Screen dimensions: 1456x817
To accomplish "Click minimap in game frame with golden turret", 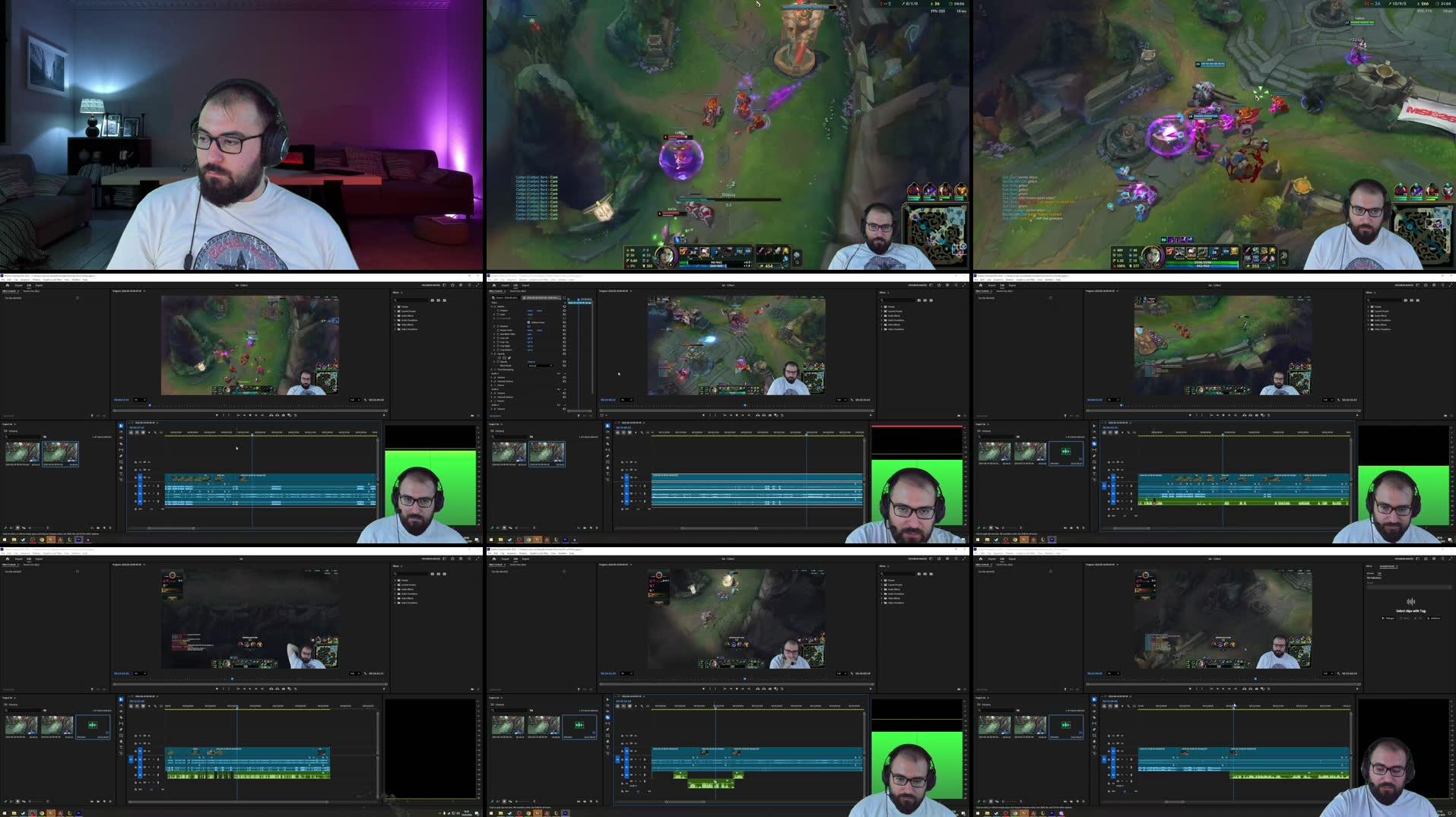I will [x=936, y=234].
